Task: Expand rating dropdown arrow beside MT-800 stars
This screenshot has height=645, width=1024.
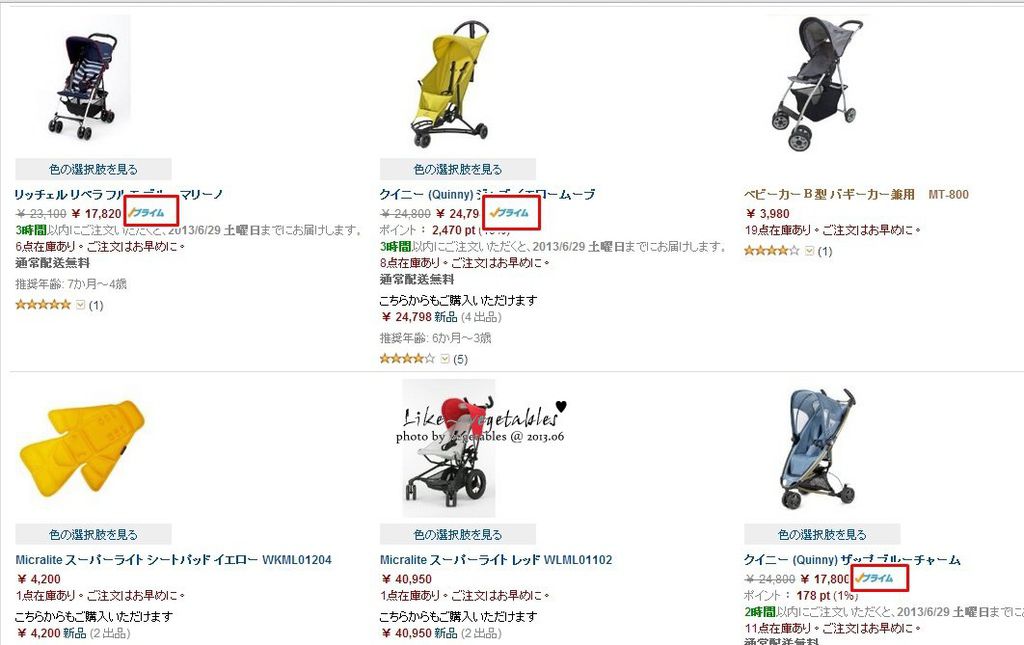Action: click(809, 251)
